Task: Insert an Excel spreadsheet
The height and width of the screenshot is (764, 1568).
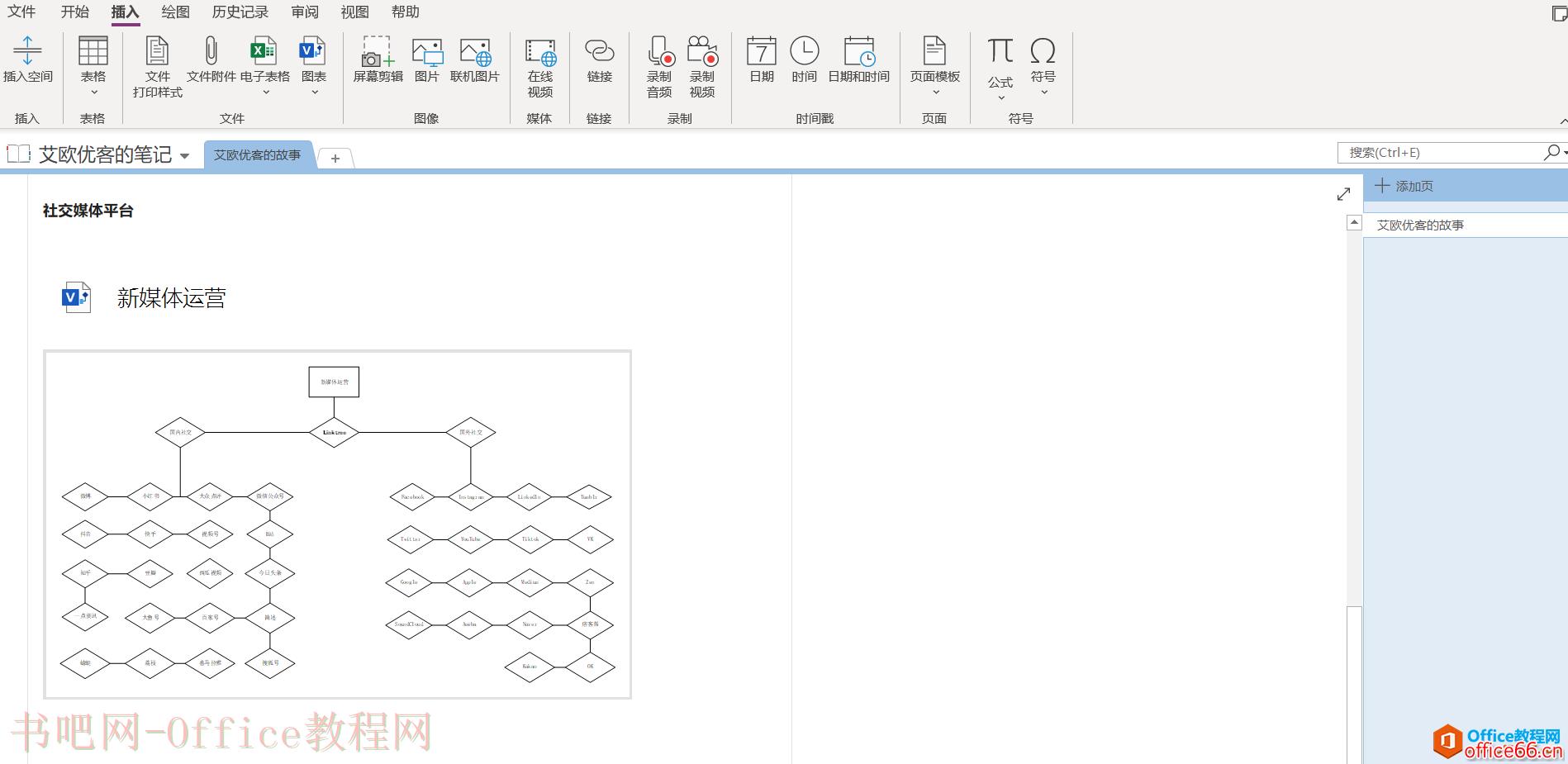Action: point(264,51)
